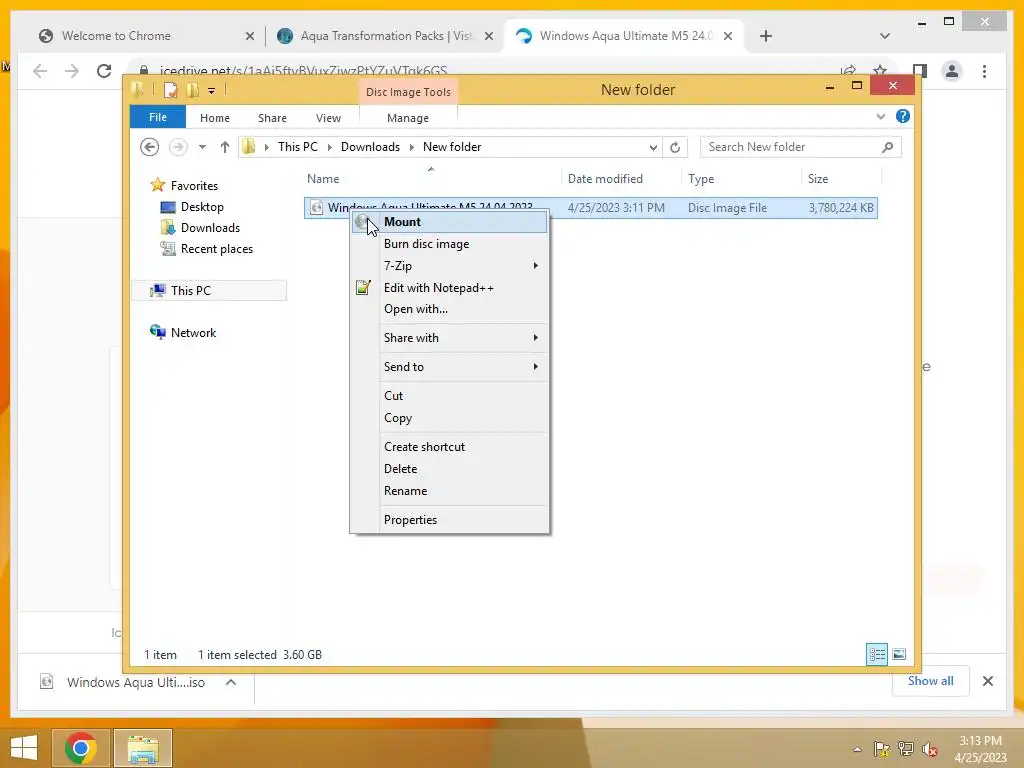Image resolution: width=1024 pixels, height=768 pixels.
Task: Open the Manage ribbon tab
Action: click(408, 118)
